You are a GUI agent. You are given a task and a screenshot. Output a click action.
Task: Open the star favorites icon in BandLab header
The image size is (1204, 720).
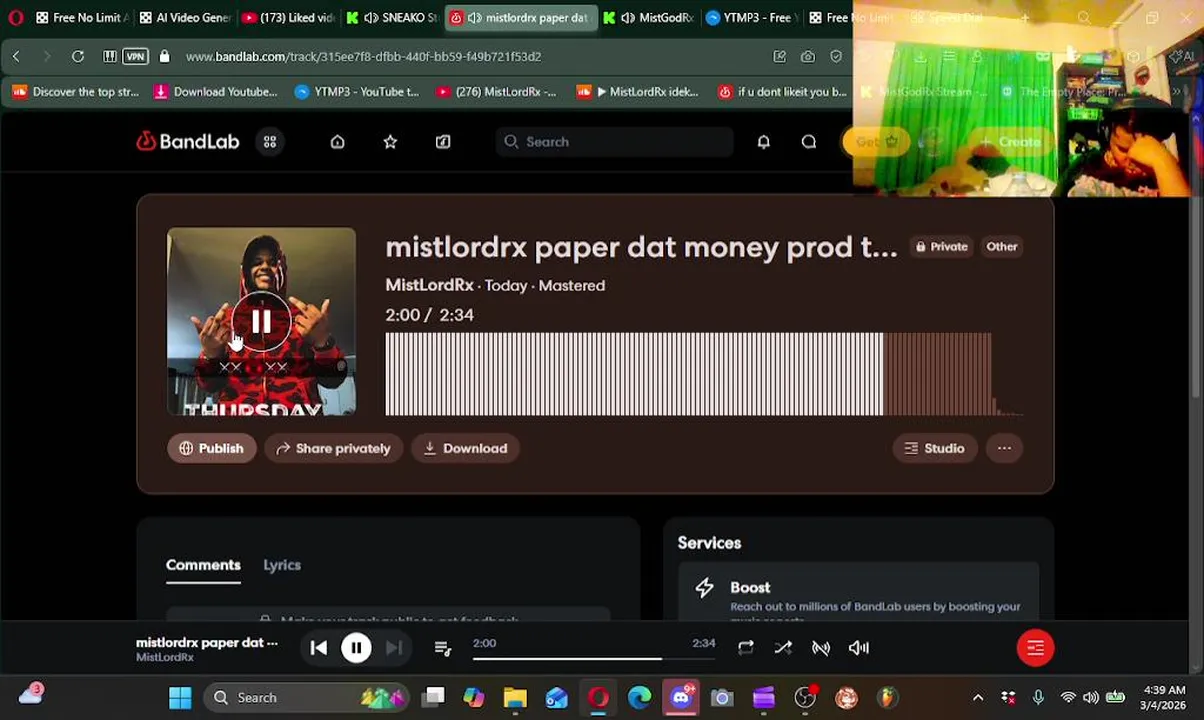[x=390, y=142]
